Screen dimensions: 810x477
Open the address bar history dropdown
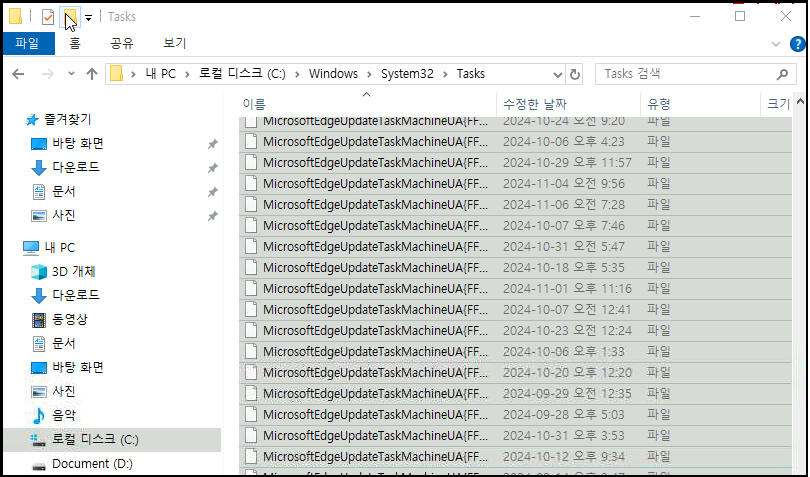point(557,75)
